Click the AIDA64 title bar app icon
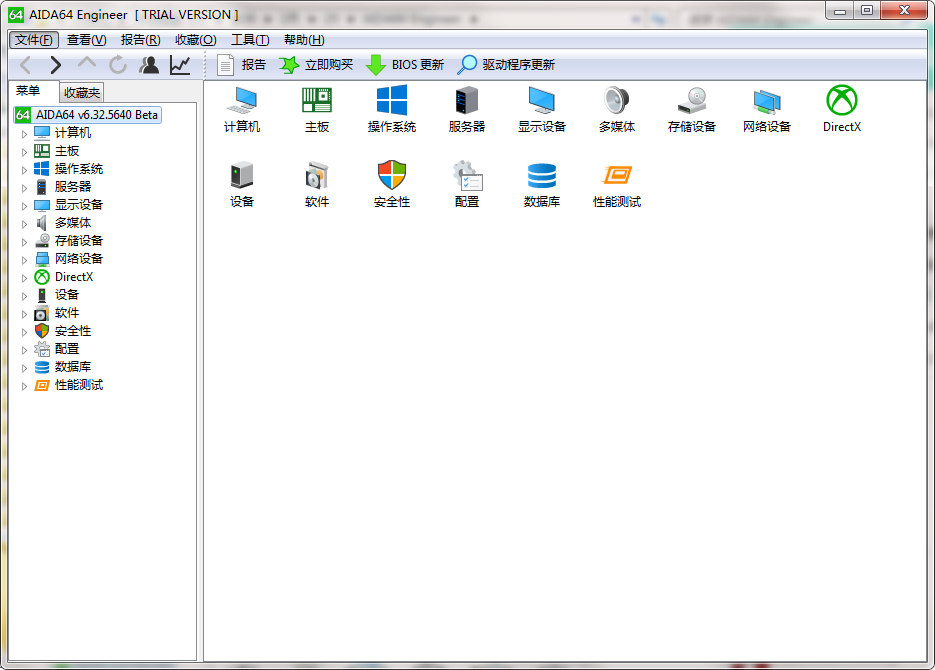 tap(16, 14)
